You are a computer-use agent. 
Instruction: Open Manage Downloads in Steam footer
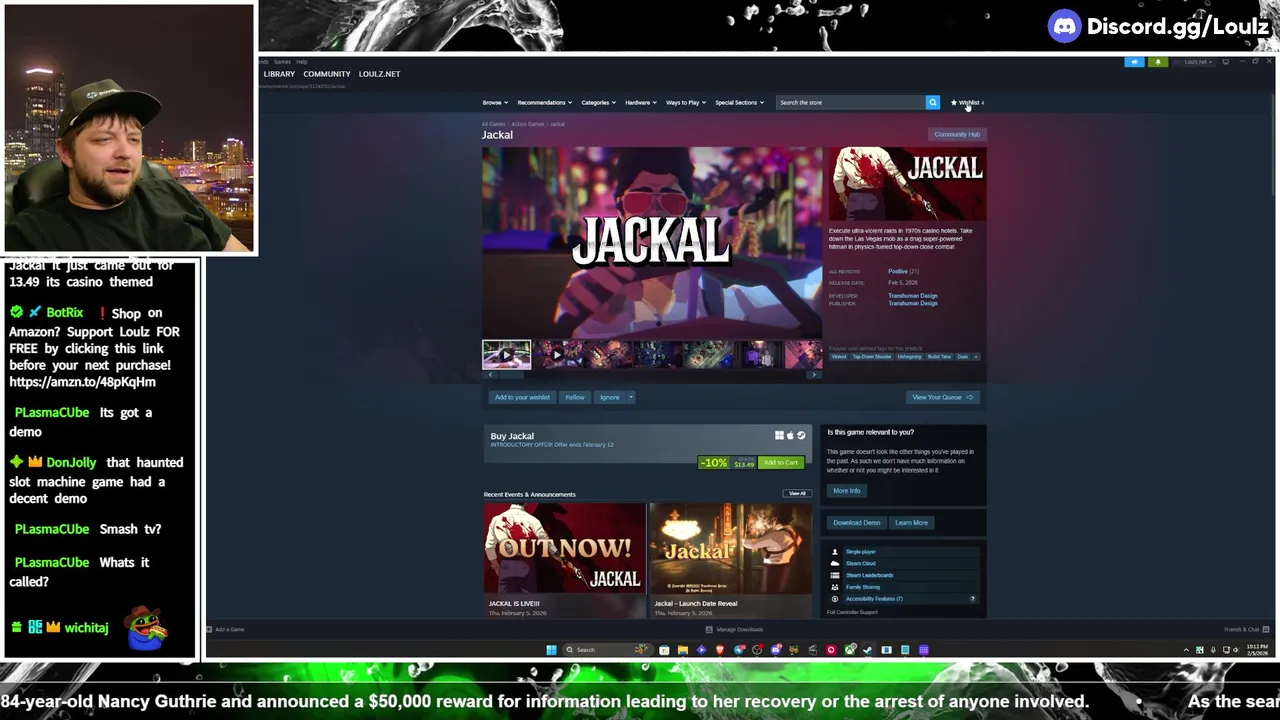(734, 629)
